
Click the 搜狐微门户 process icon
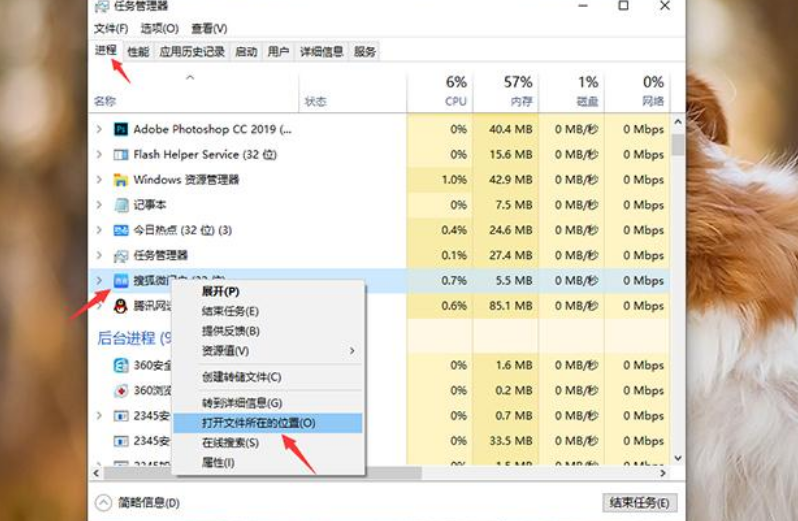point(121,280)
